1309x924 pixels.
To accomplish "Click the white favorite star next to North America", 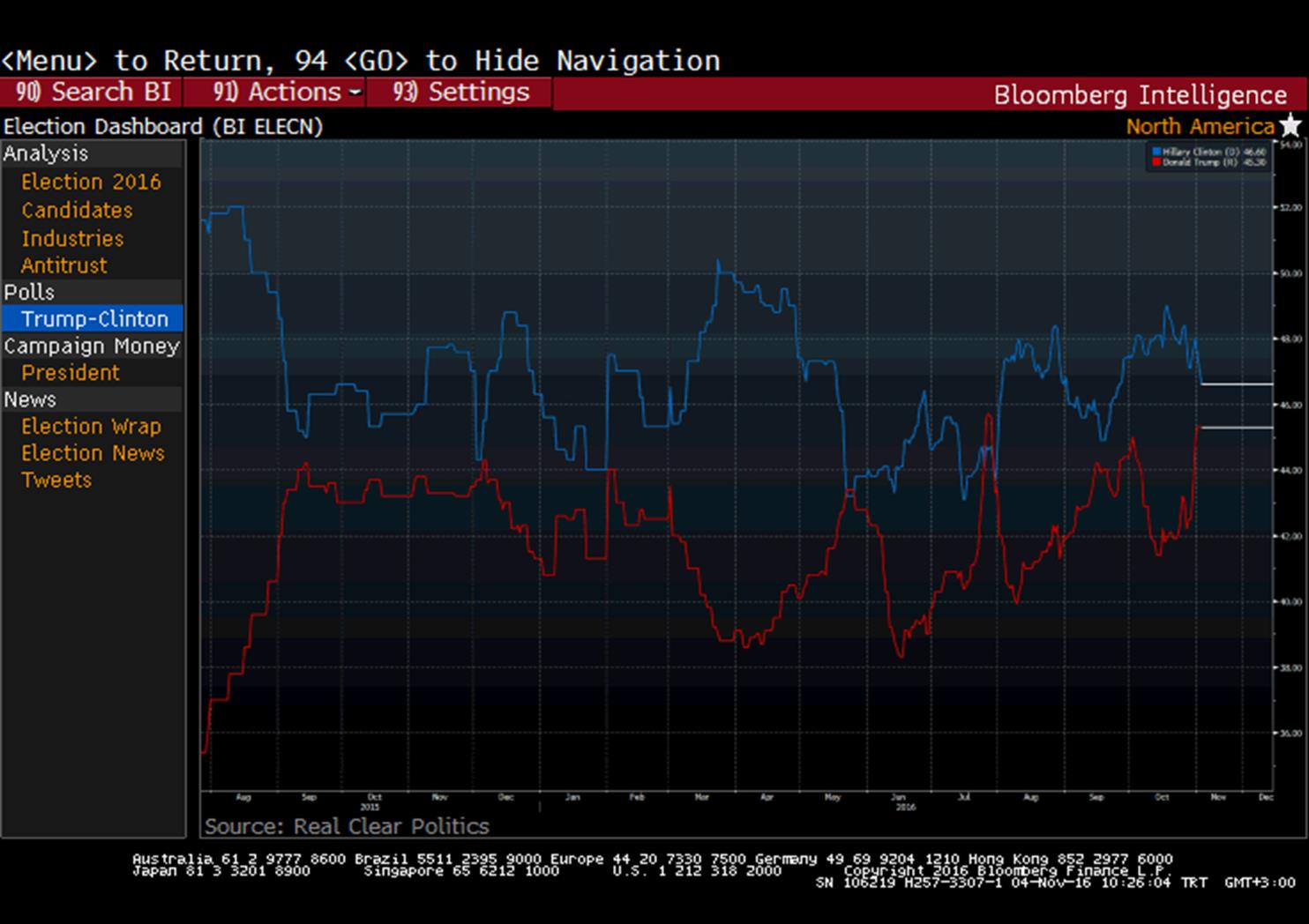I will (1290, 125).
